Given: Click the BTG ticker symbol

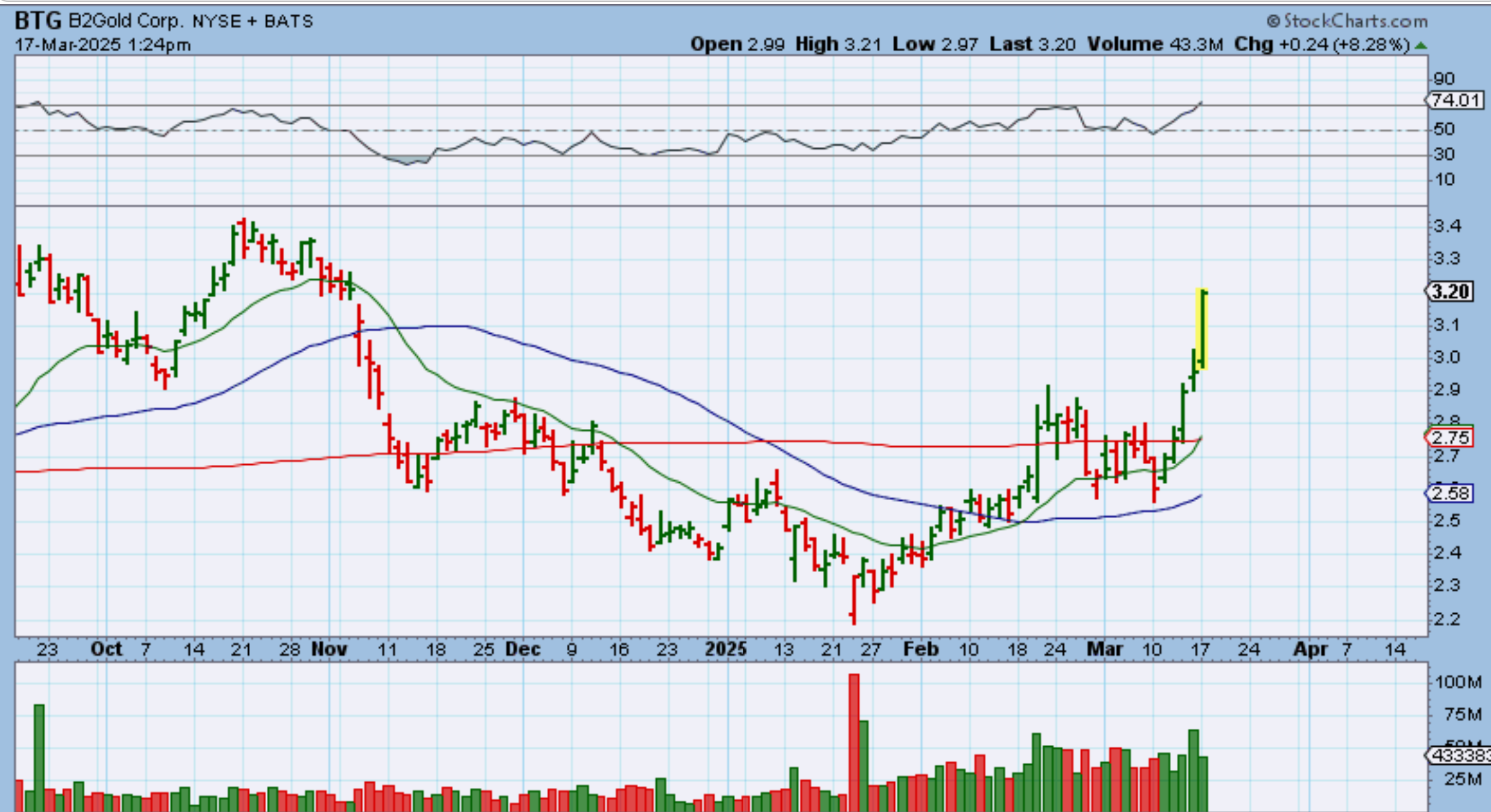Looking at the screenshot, I should (x=38, y=21).
